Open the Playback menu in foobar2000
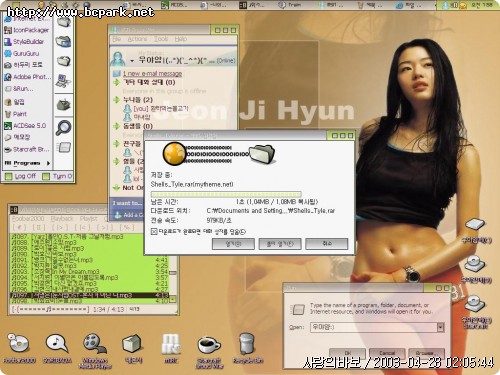This screenshot has width=500, height=375. coord(62,219)
